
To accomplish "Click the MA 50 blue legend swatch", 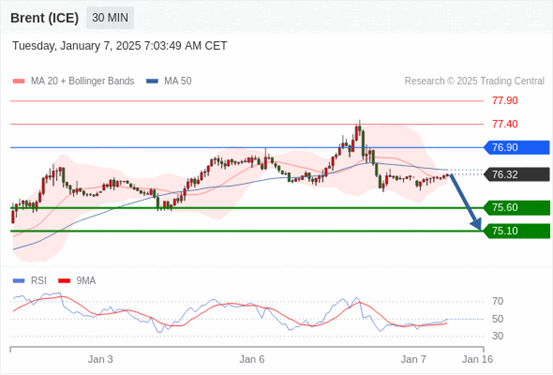I will pos(152,81).
